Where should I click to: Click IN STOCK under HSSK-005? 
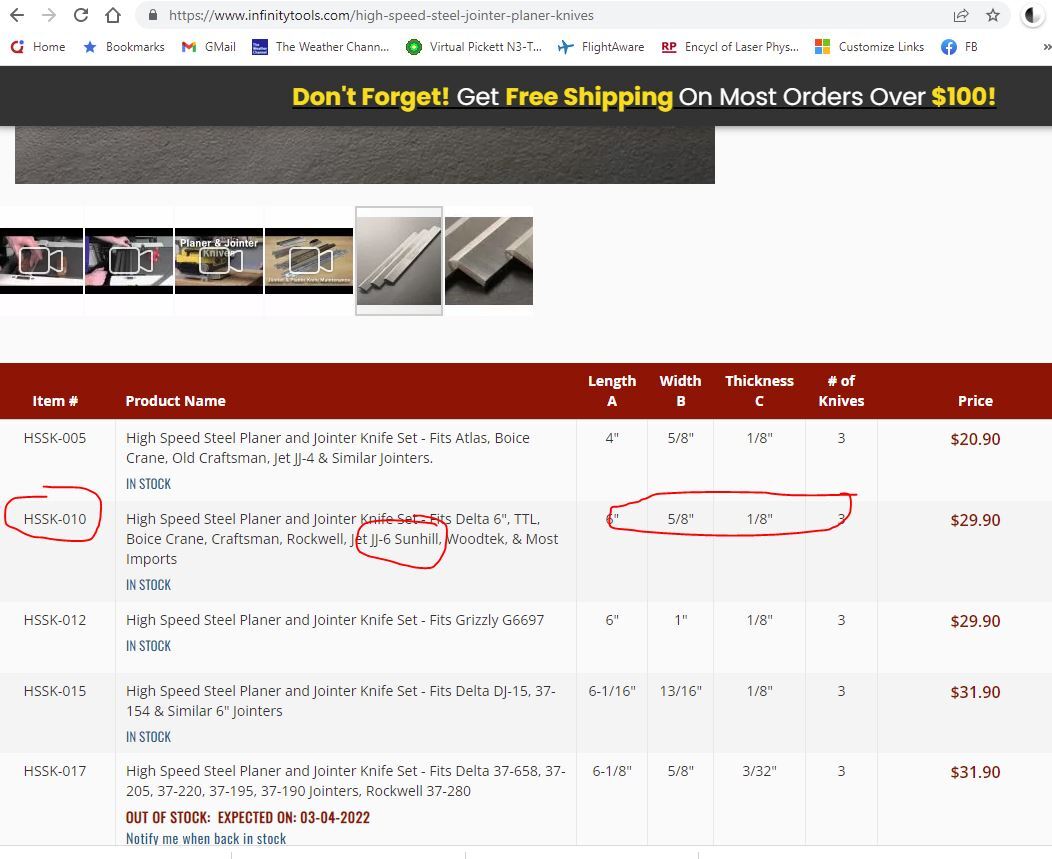click(x=148, y=484)
